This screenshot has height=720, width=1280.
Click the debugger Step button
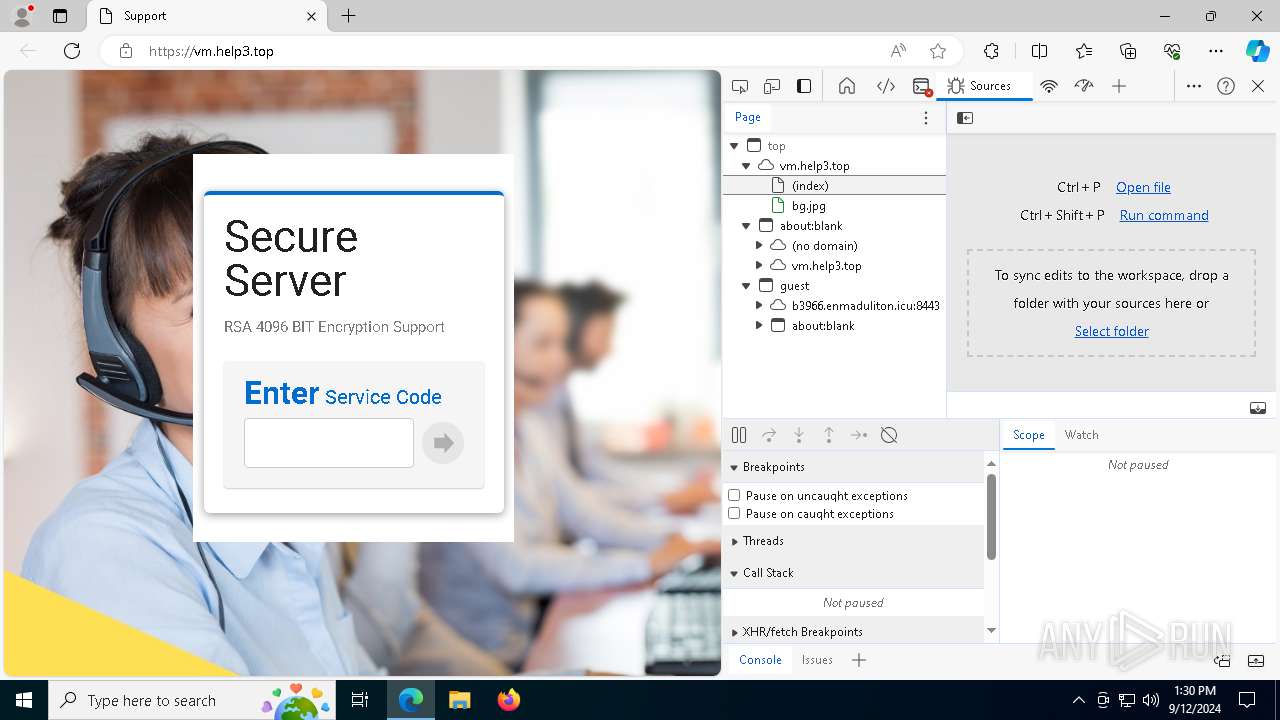(859, 435)
